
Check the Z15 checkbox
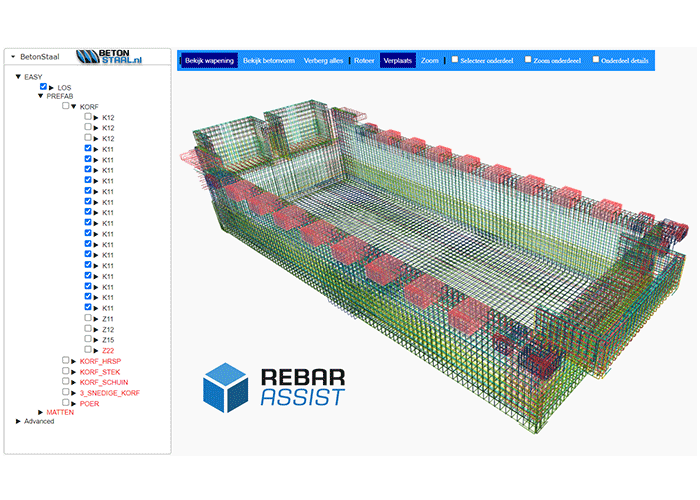(88, 339)
